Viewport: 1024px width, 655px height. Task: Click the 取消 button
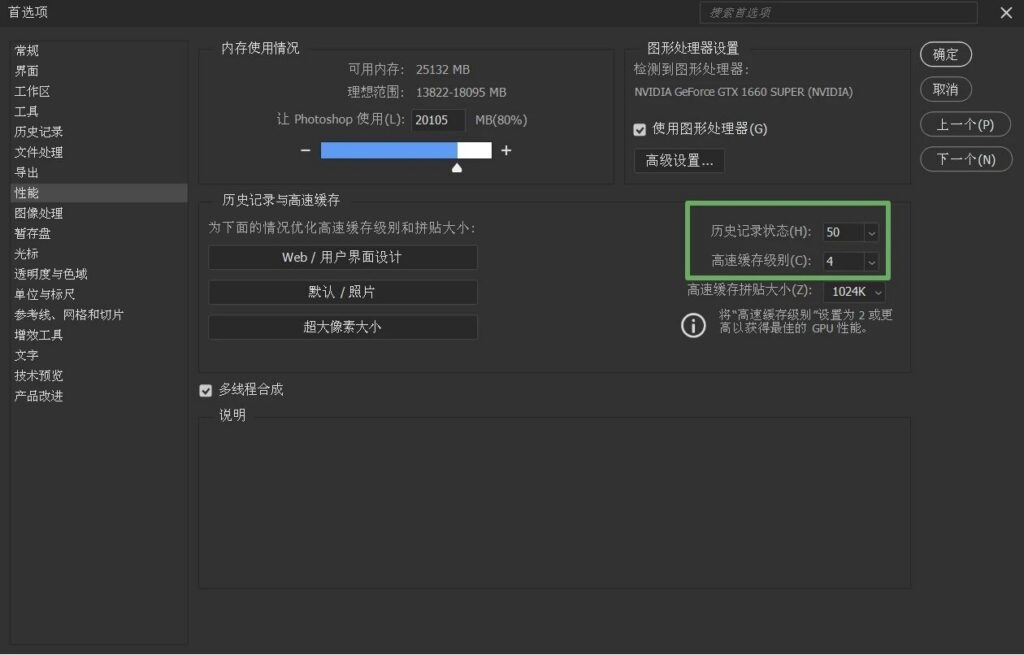(946, 89)
